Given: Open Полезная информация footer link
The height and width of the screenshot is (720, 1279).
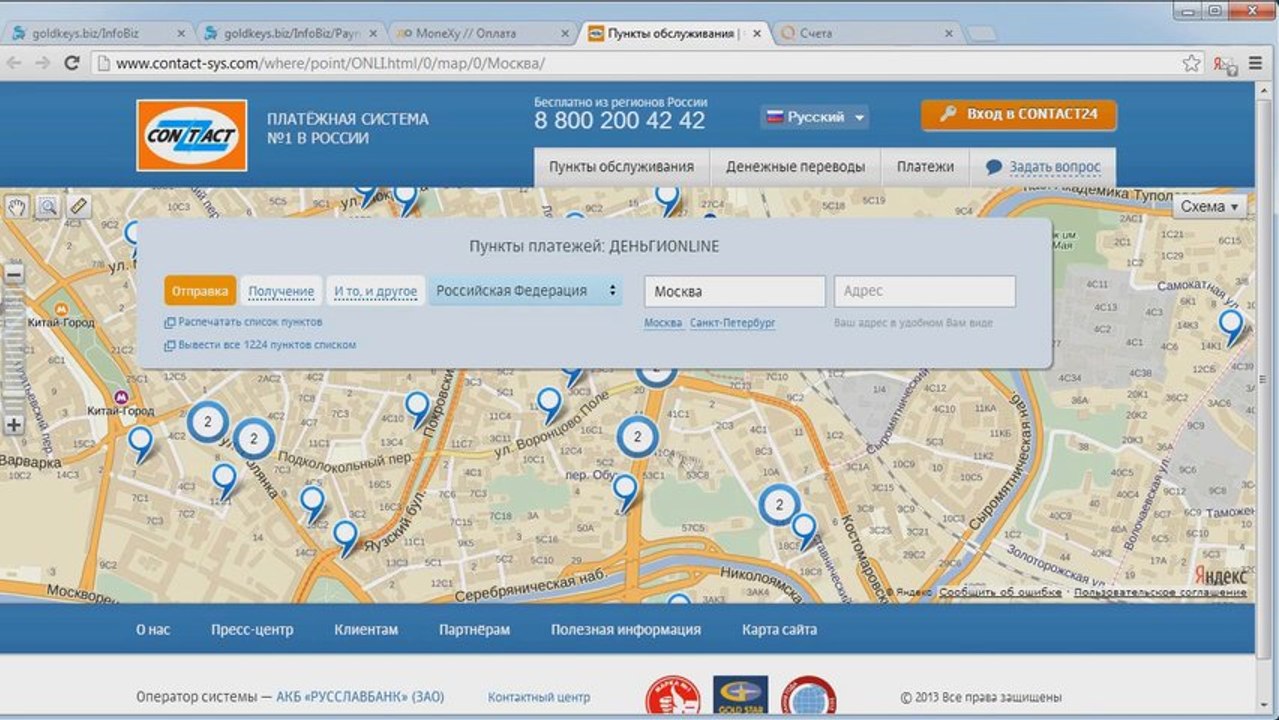Looking at the screenshot, I should click(626, 630).
